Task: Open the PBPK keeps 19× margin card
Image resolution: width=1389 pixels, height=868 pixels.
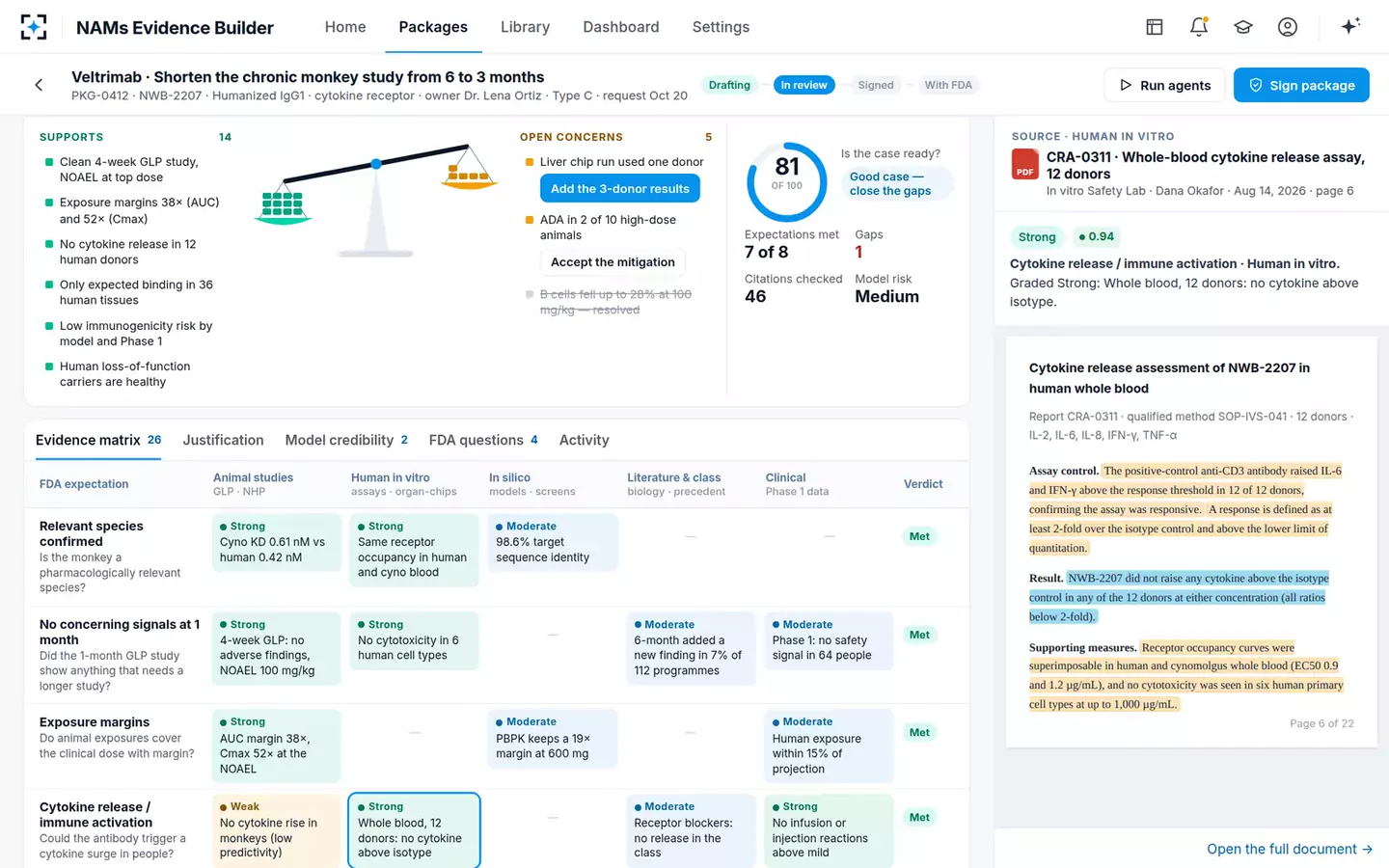Action: (553, 739)
